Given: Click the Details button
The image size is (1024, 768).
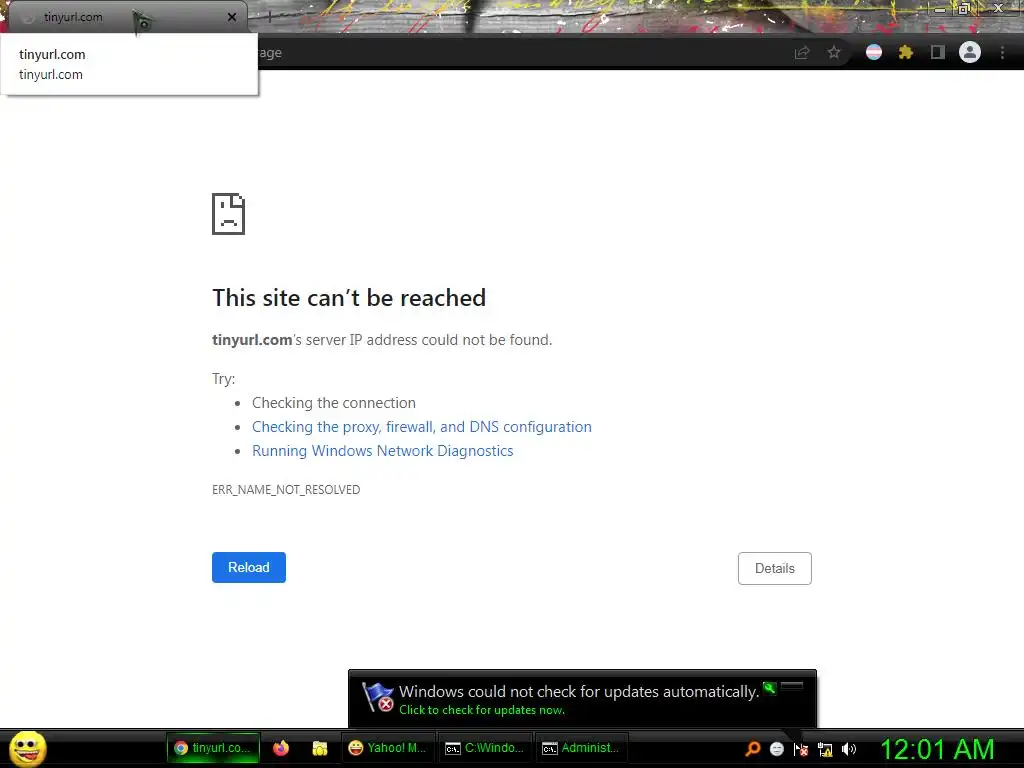Looking at the screenshot, I should [x=775, y=568].
